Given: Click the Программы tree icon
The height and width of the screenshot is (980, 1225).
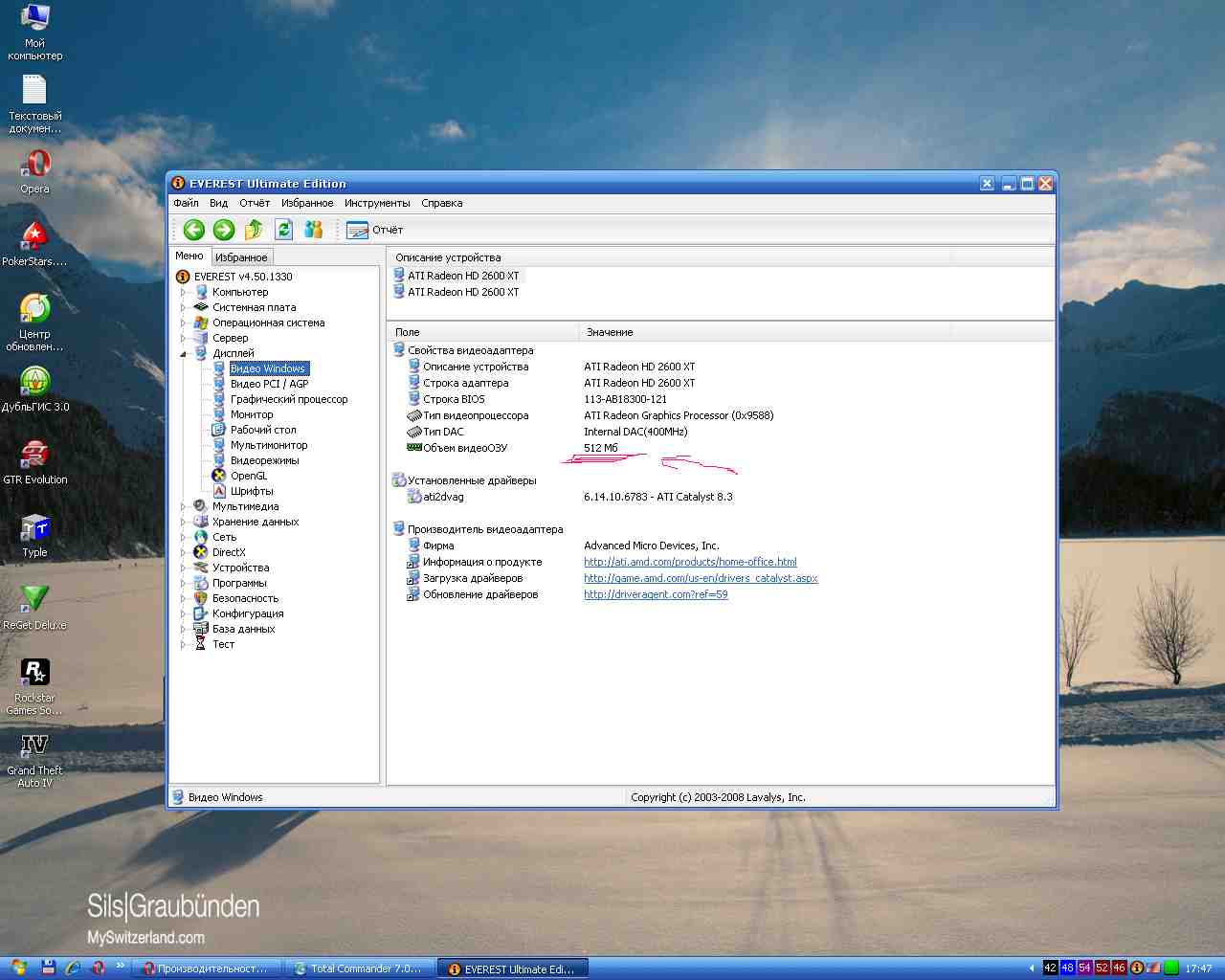Looking at the screenshot, I should [201, 583].
